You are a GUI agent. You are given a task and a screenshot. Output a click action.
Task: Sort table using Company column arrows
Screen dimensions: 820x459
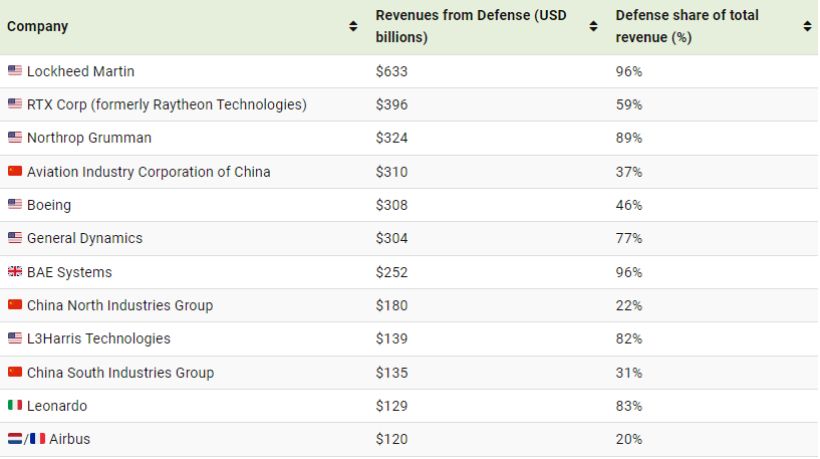tap(353, 27)
